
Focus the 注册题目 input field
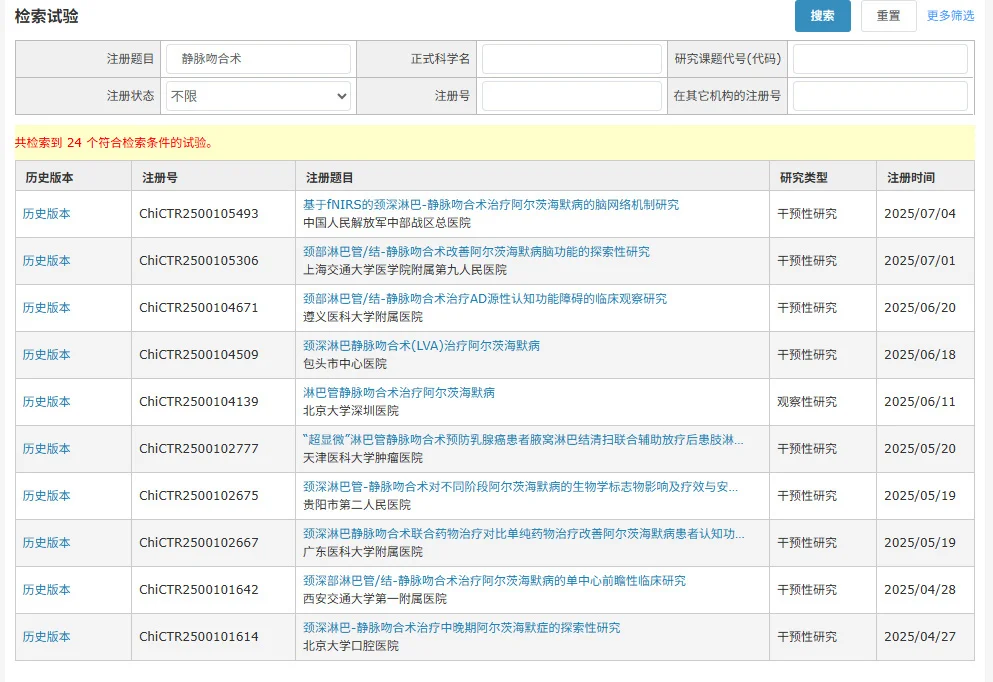(258, 59)
